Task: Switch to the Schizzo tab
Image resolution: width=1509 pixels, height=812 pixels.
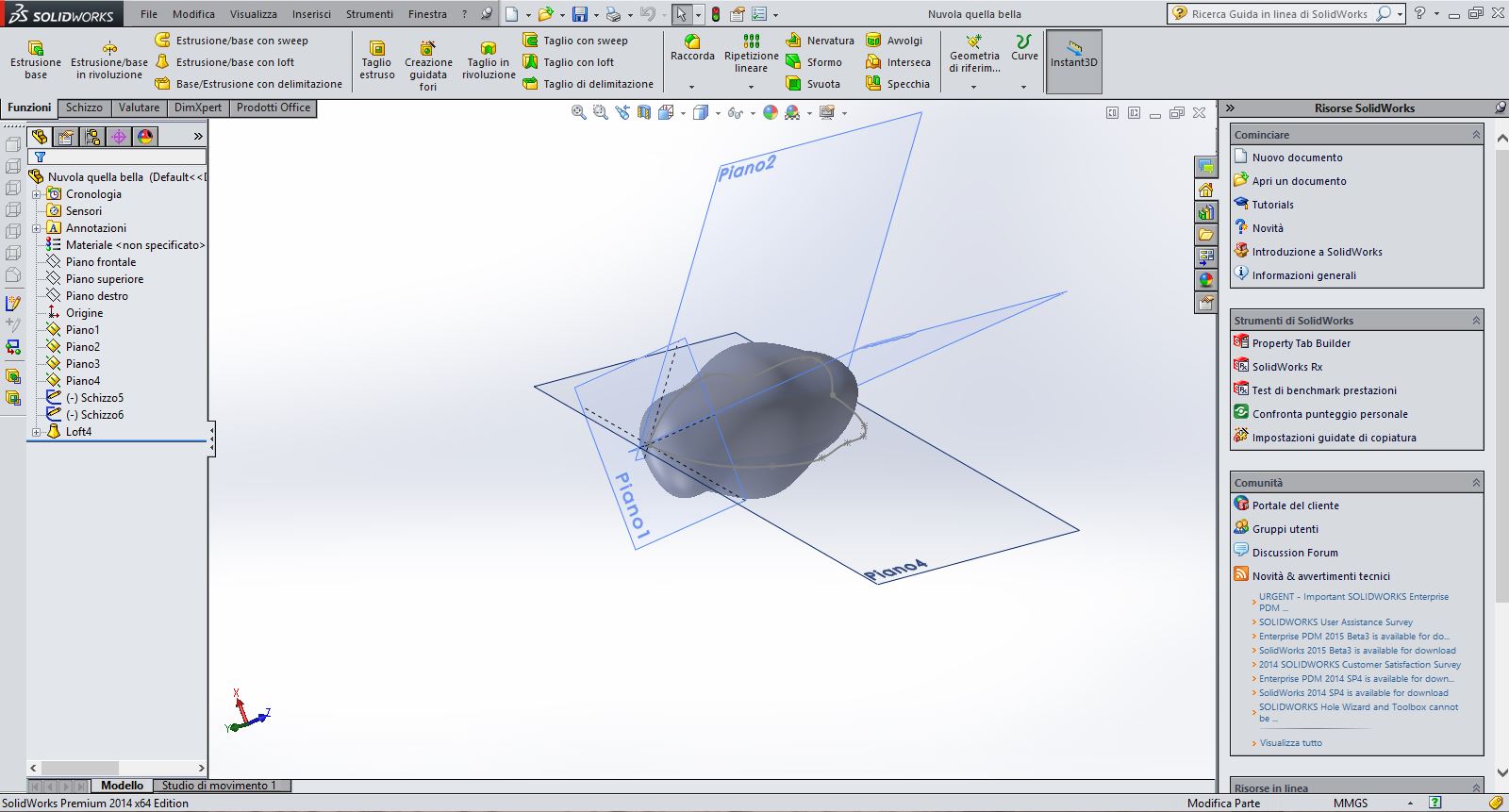Action: 84,108
